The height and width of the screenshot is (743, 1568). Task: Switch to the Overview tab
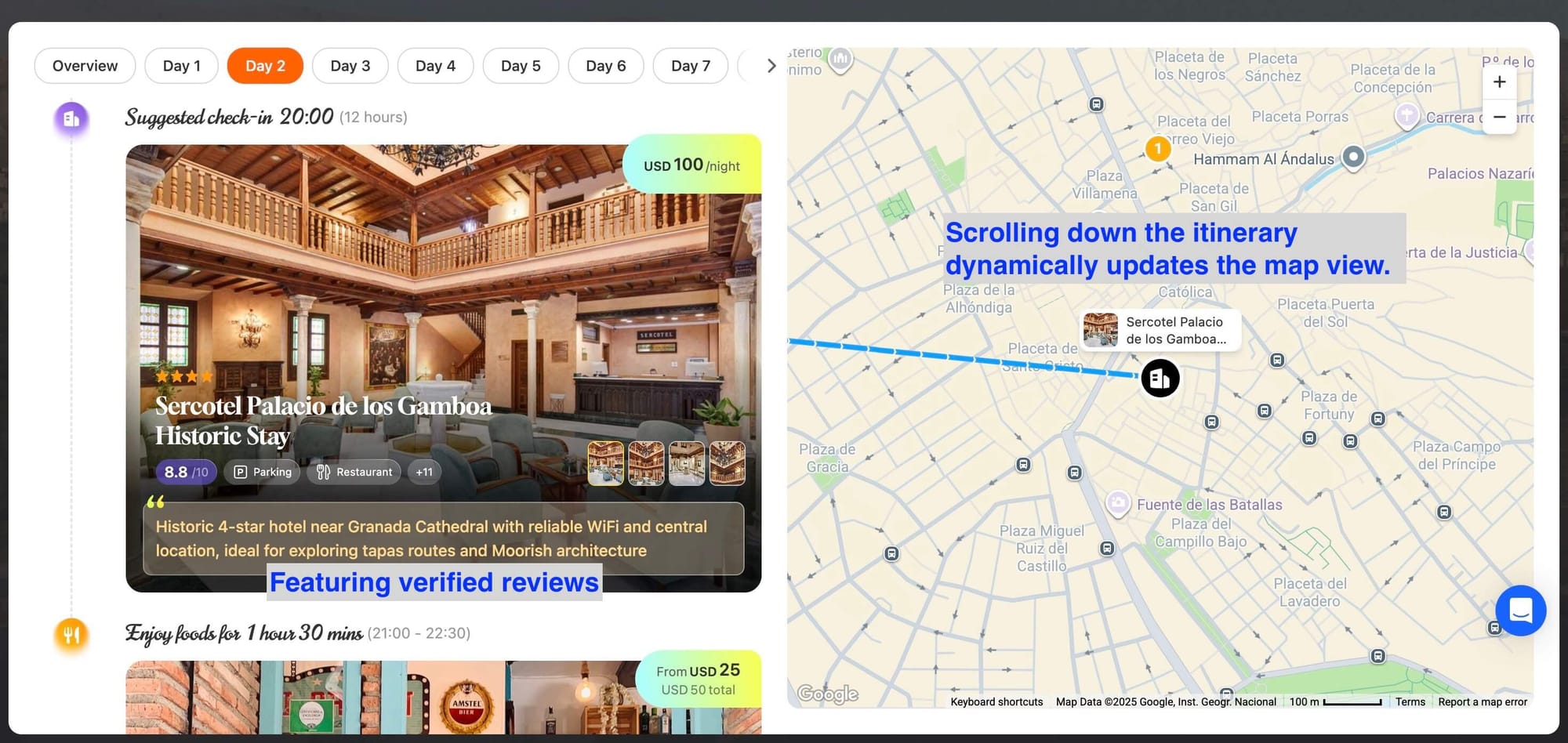tap(85, 66)
